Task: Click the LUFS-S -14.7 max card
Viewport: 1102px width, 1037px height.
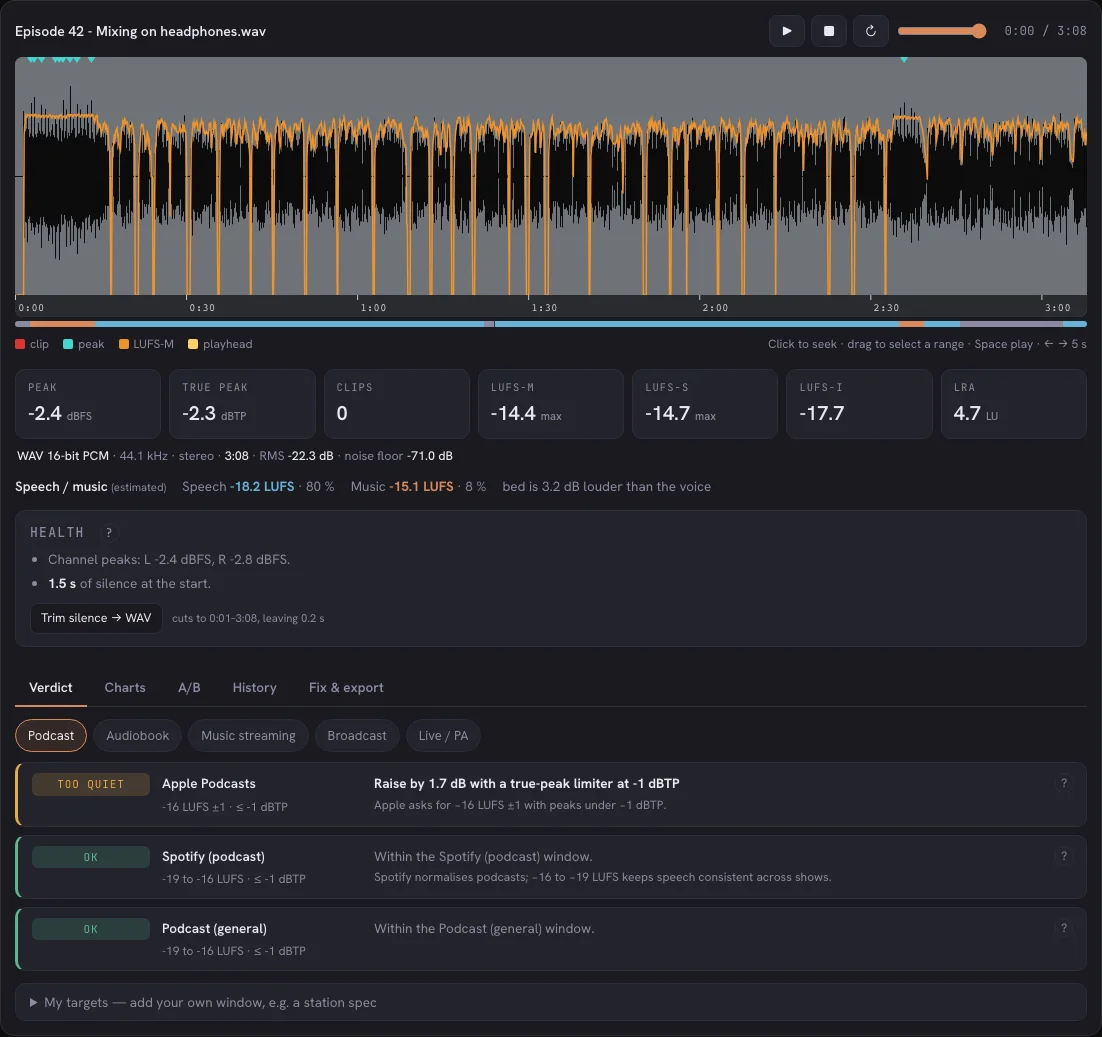Action: pos(705,404)
